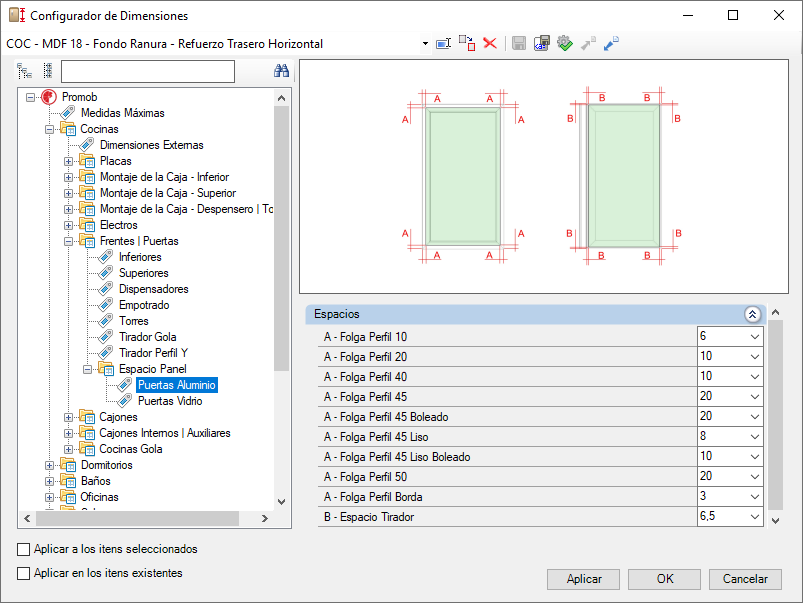Open Folga Perfil Borda value dropdown
The height and width of the screenshot is (603, 803).
(755, 496)
